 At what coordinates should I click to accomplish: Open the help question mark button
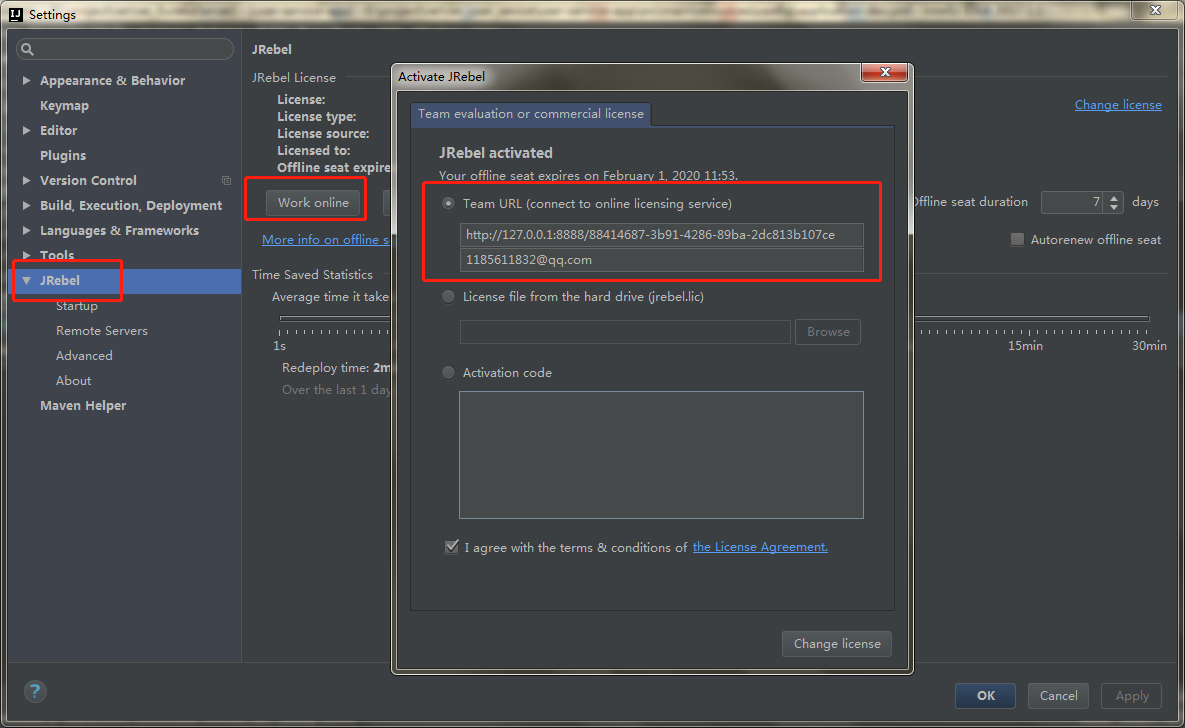[35, 691]
